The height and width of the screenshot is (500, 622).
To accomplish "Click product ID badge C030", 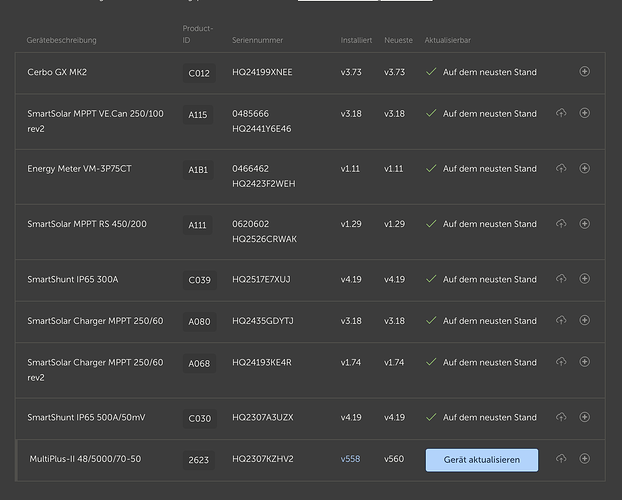I will 200,419.
